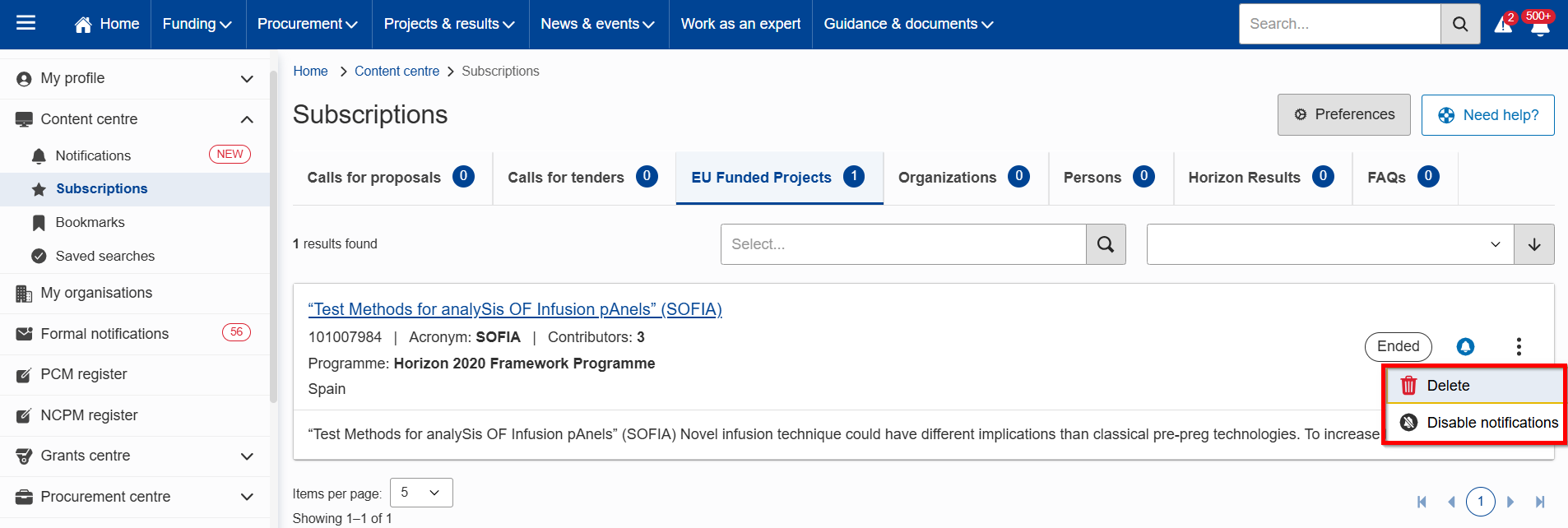Click the Subscriptions star icon
The height and width of the screenshot is (528, 1568).
click(x=39, y=189)
